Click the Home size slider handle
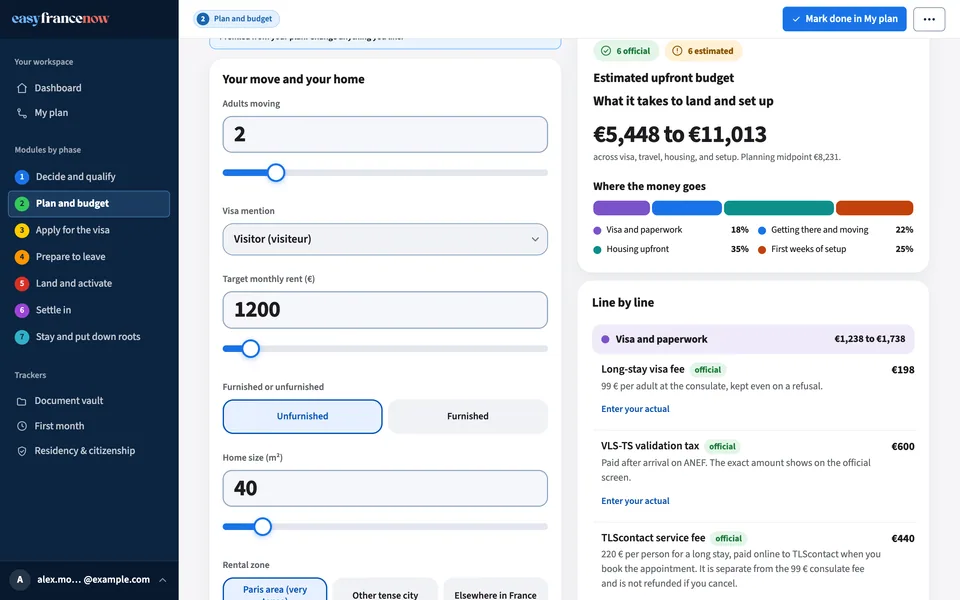Viewport: 960px width, 600px height. click(x=263, y=527)
